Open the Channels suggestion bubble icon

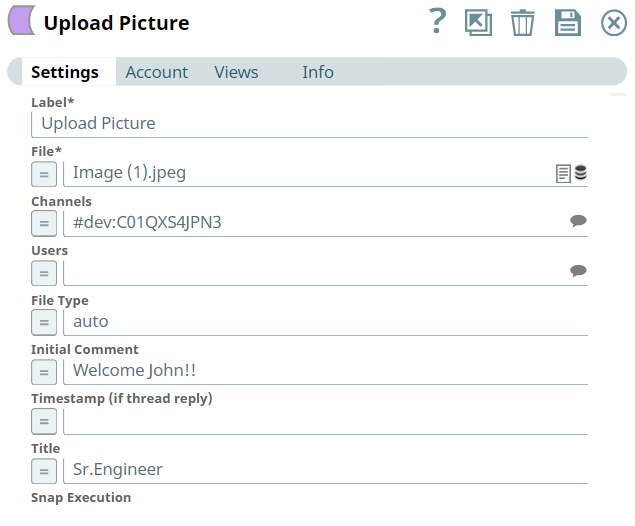click(578, 221)
